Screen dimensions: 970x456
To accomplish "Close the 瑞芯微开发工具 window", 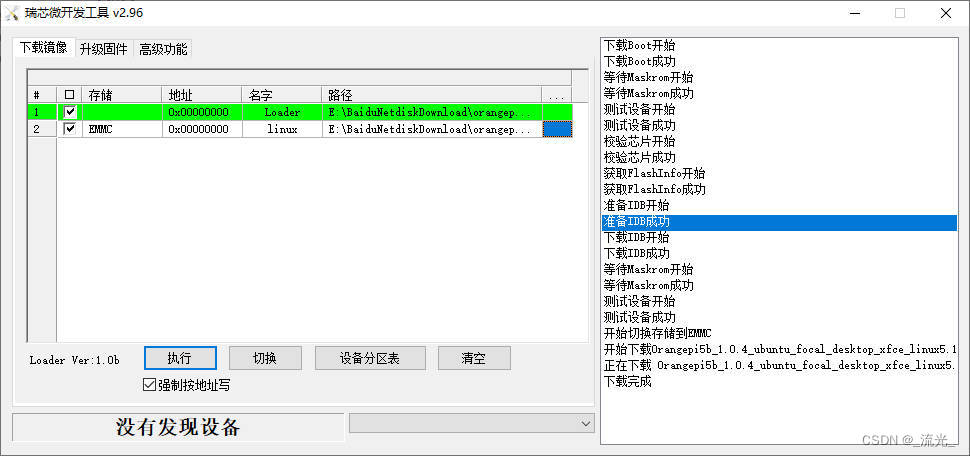I will pos(946,13).
